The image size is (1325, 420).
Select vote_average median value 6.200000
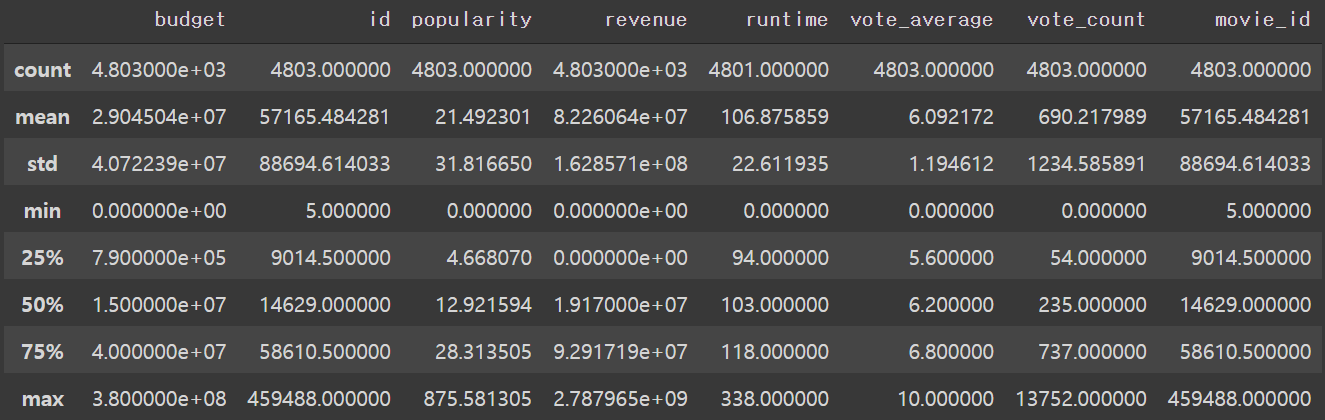point(952,305)
